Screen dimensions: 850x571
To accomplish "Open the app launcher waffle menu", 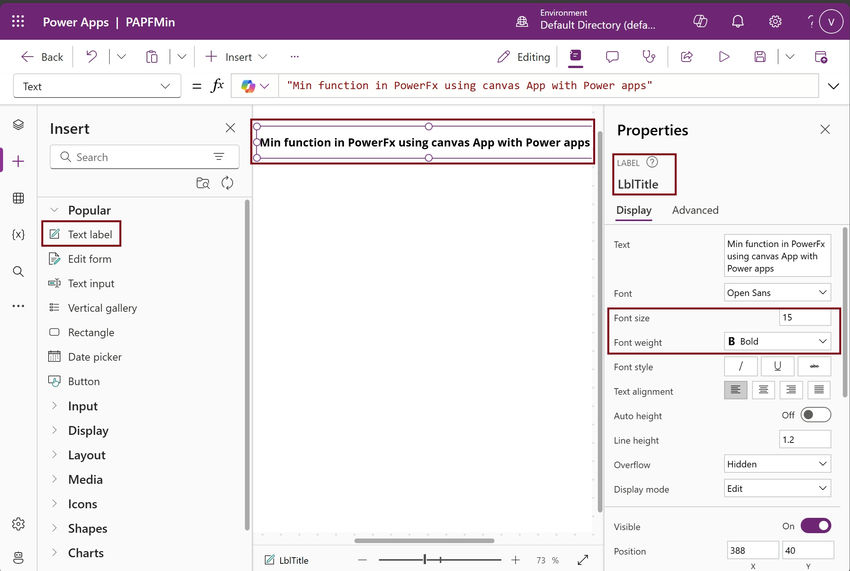I will tap(18, 21).
